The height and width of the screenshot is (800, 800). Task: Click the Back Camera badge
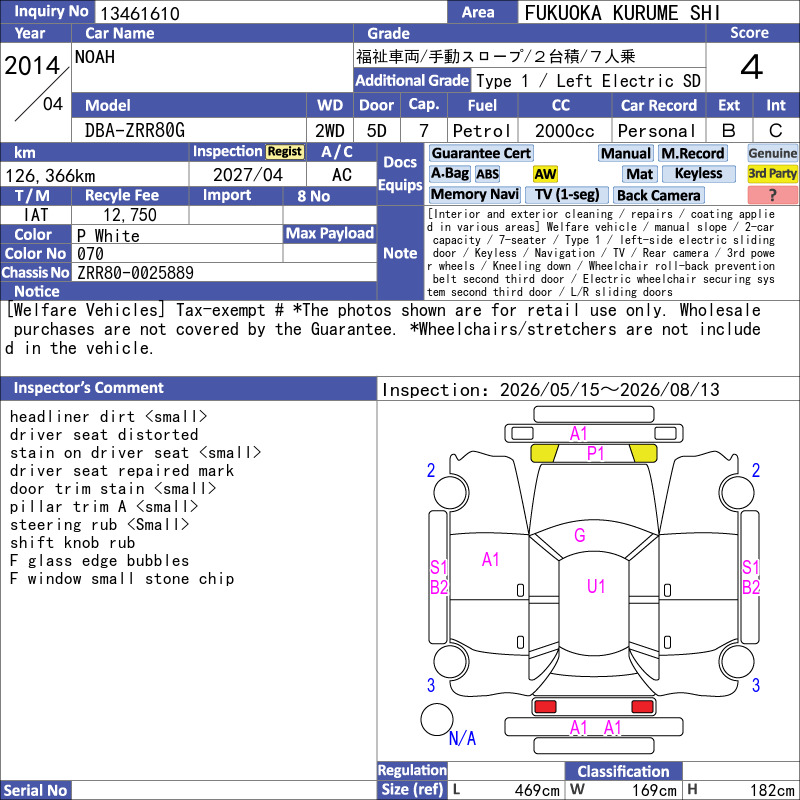(658, 195)
